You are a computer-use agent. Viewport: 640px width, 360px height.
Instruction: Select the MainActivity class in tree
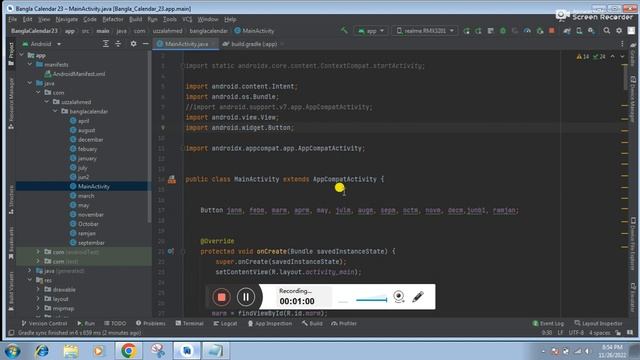point(90,186)
